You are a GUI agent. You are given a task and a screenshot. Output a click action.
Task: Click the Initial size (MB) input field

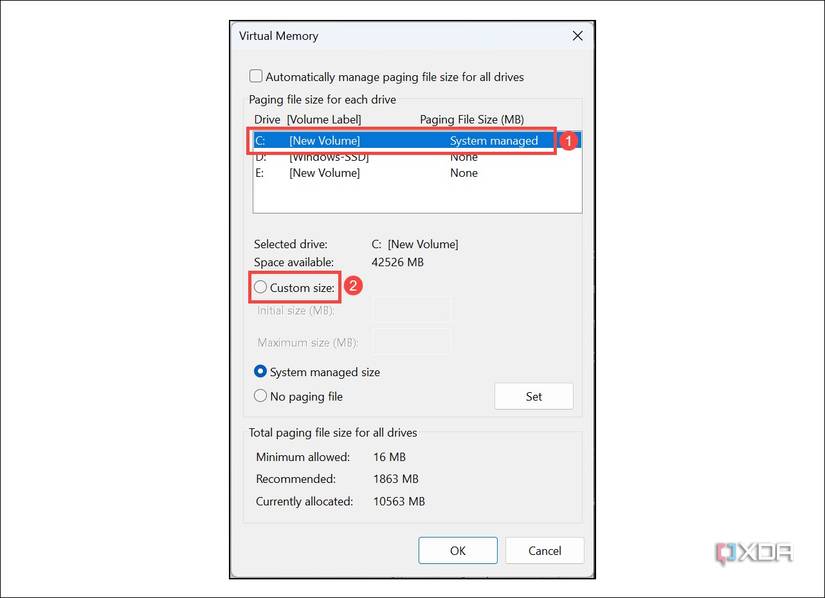tap(413, 309)
